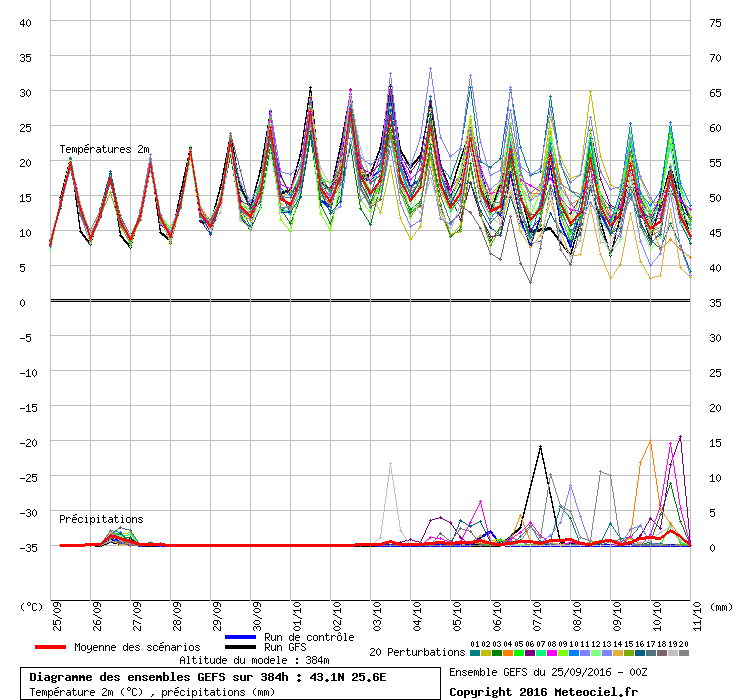Click the '11/10' date label
The image size is (740, 700).
(x=697, y=616)
